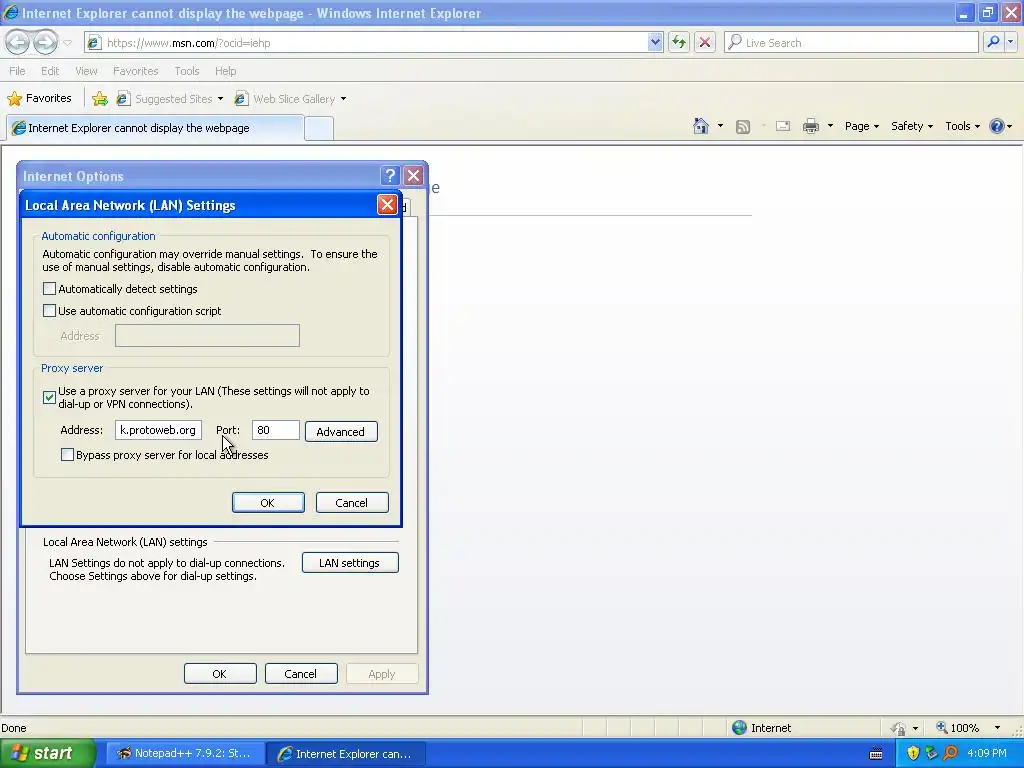Screen dimensions: 1024x768
Task: Click the Back navigation arrow
Action: 18,42
